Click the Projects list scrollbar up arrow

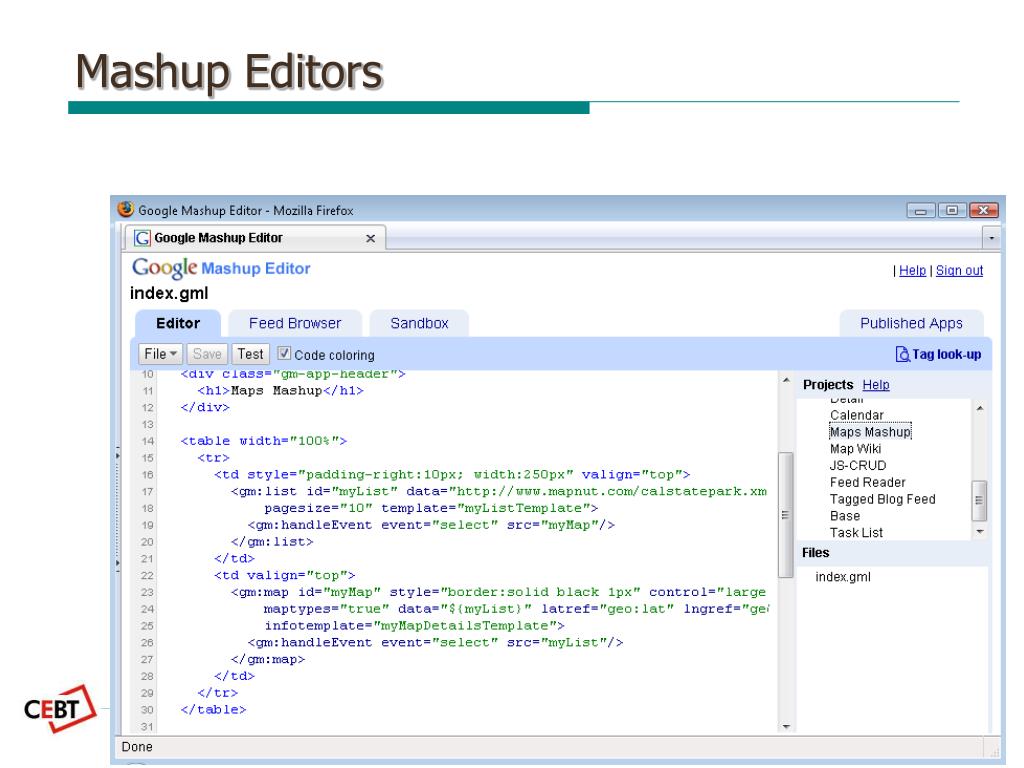click(x=979, y=408)
